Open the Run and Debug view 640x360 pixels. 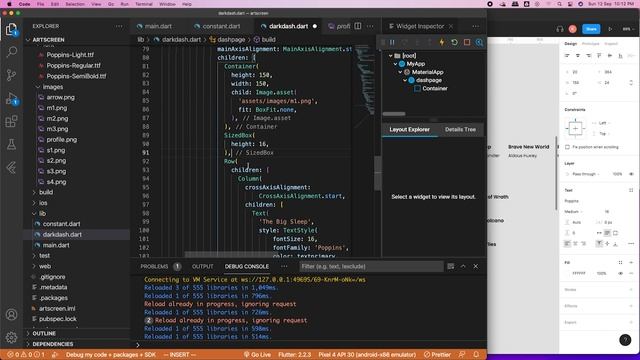click(11, 98)
